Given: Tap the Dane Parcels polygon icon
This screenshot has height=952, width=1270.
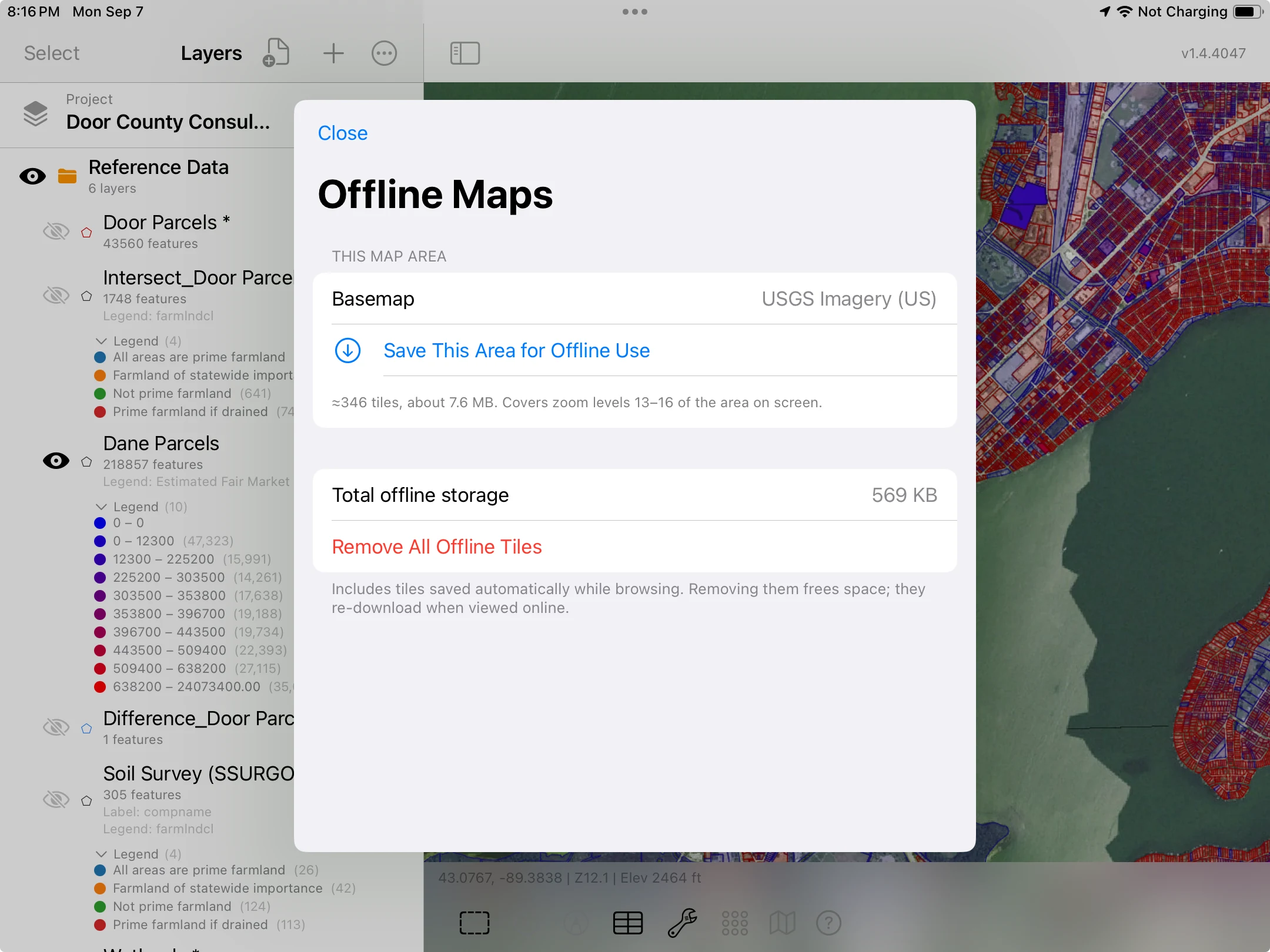Looking at the screenshot, I should click(86, 461).
